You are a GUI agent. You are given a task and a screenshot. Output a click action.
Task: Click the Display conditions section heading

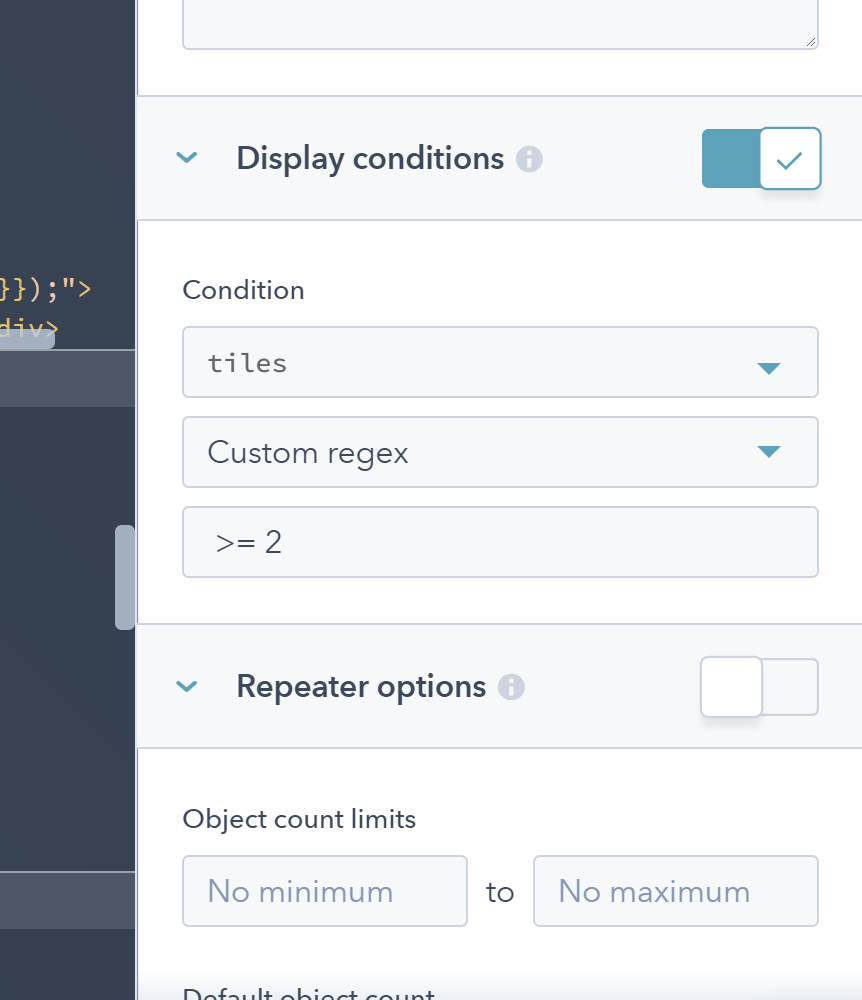369,158
